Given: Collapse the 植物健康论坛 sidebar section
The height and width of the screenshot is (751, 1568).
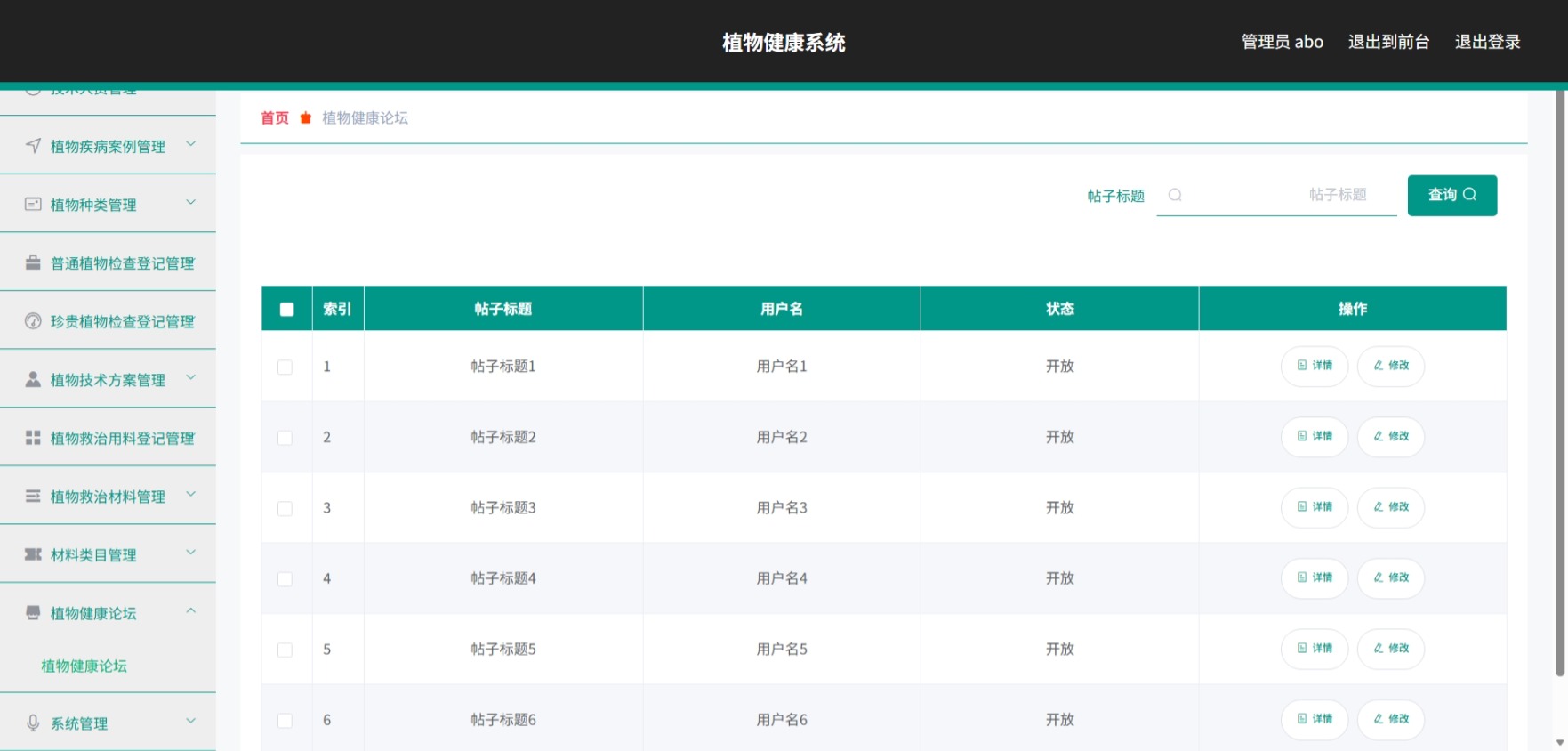Looking at the screenshot, I should point(190,611).
